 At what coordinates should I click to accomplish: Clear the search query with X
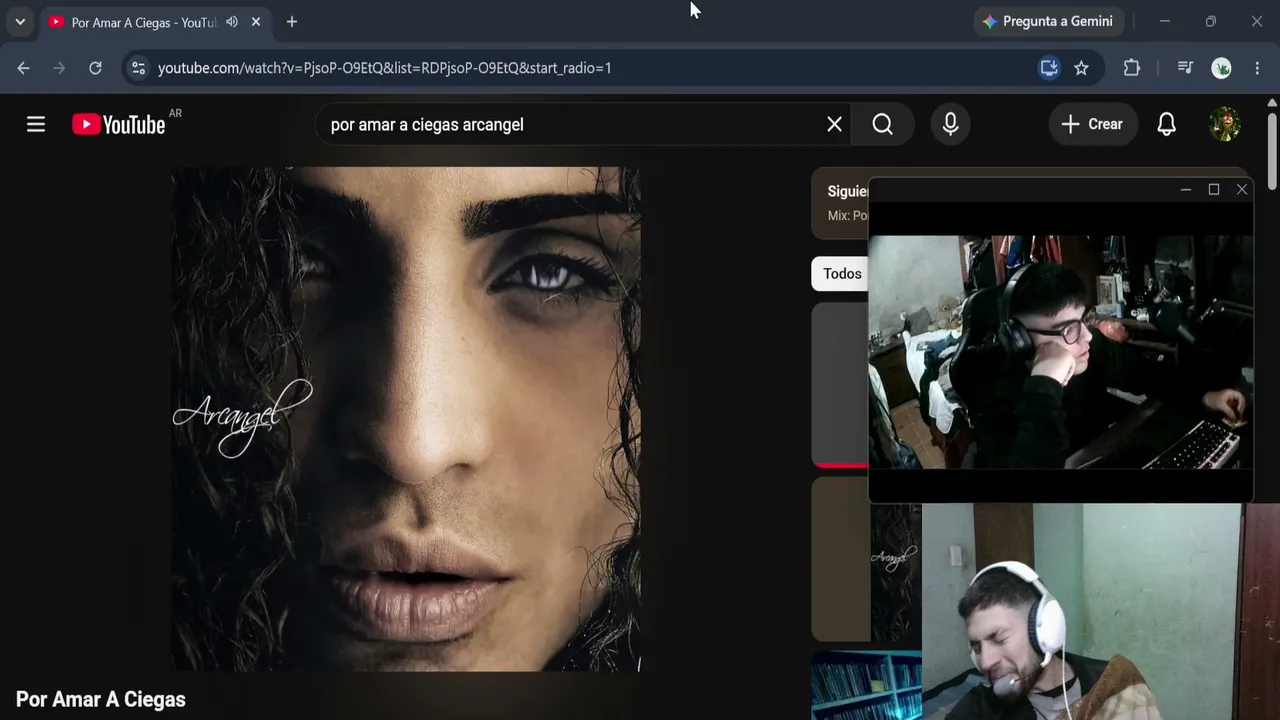pyautogui.click(x=834, y=124)
